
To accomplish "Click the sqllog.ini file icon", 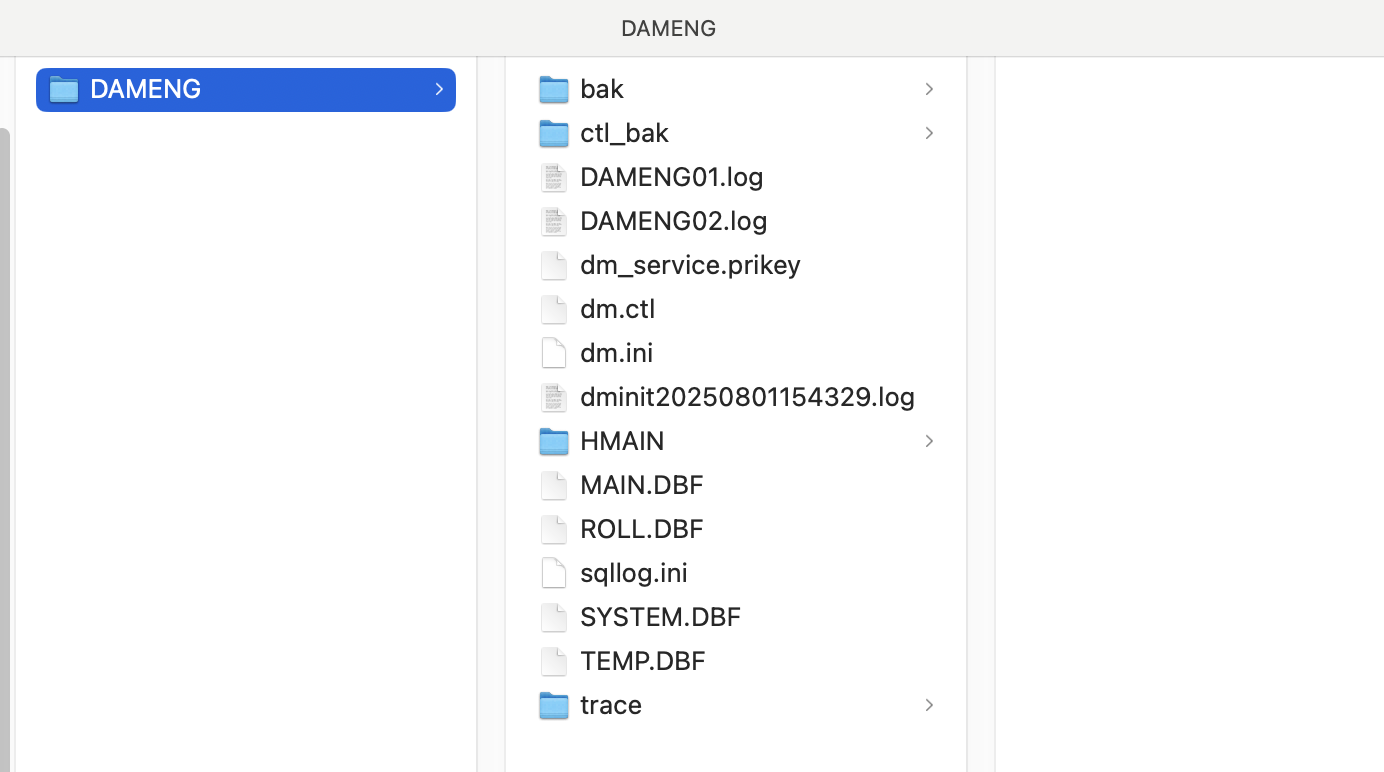I will (553, 573).
